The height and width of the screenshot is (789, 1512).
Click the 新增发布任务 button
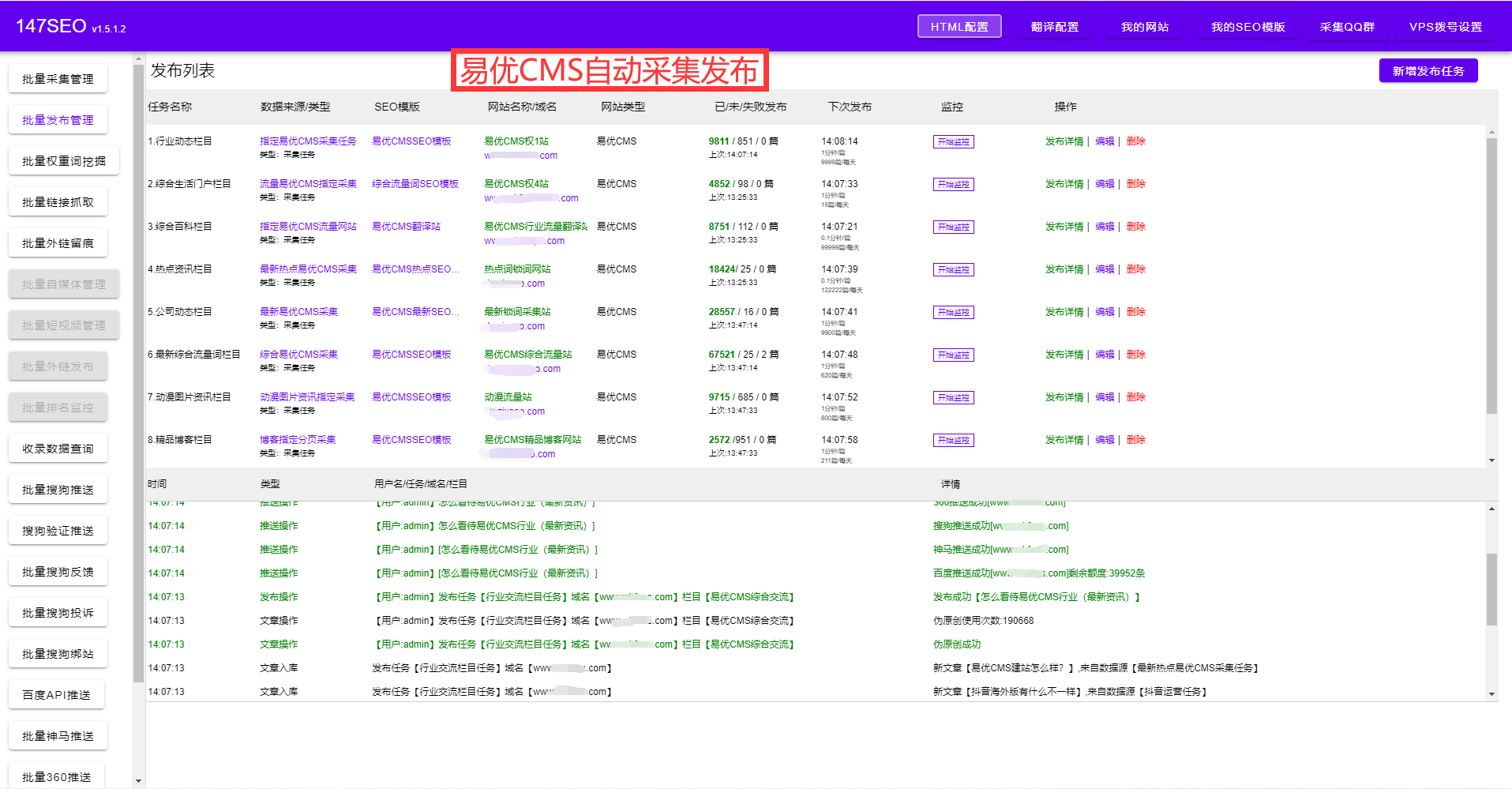click(x=1428, y=70)
